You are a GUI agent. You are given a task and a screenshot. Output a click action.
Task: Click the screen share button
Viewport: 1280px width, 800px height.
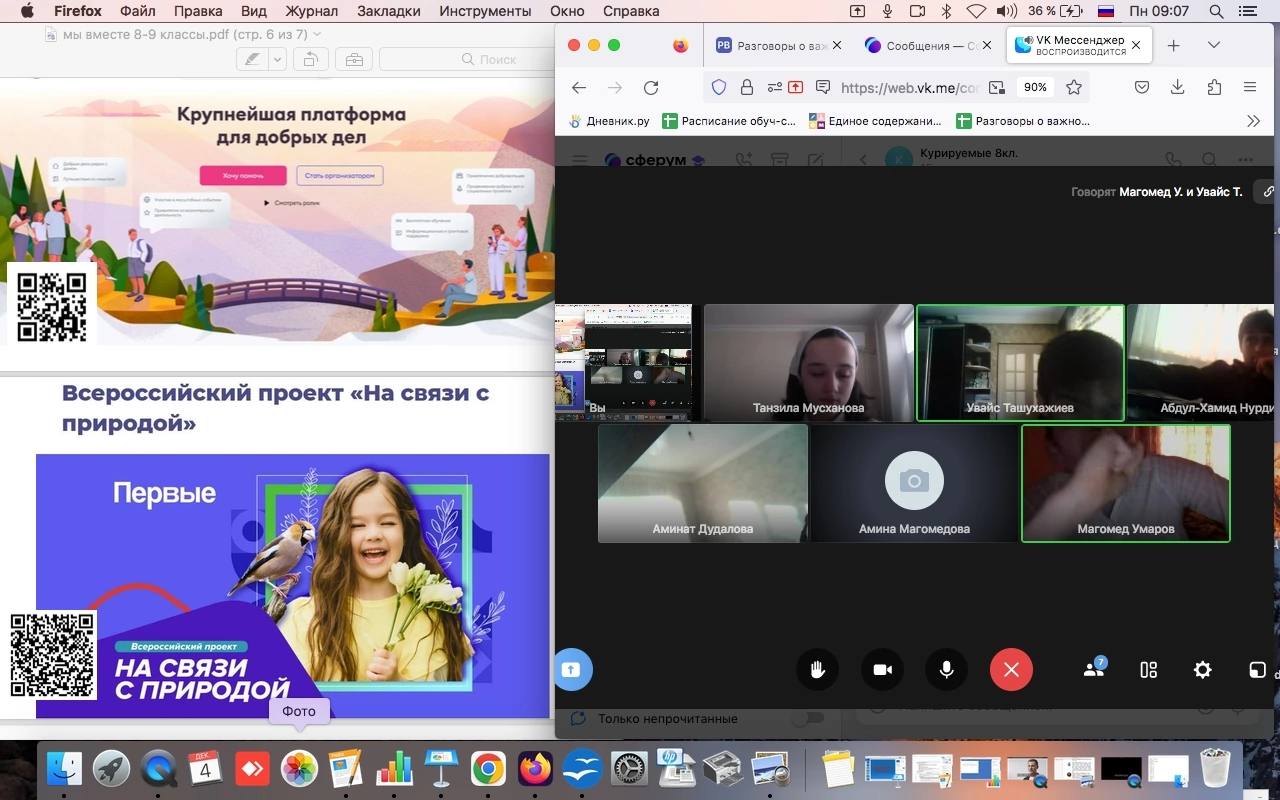[571, 670]
